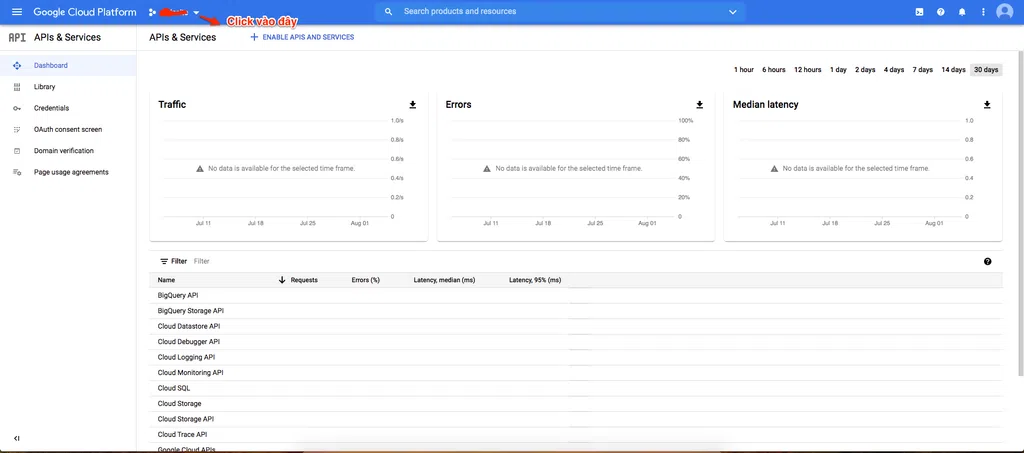Click the search products and resources field
Image resolution: width=1024 pixels, height=453 pixels.
pyautogui.click(x=560, y=12)
